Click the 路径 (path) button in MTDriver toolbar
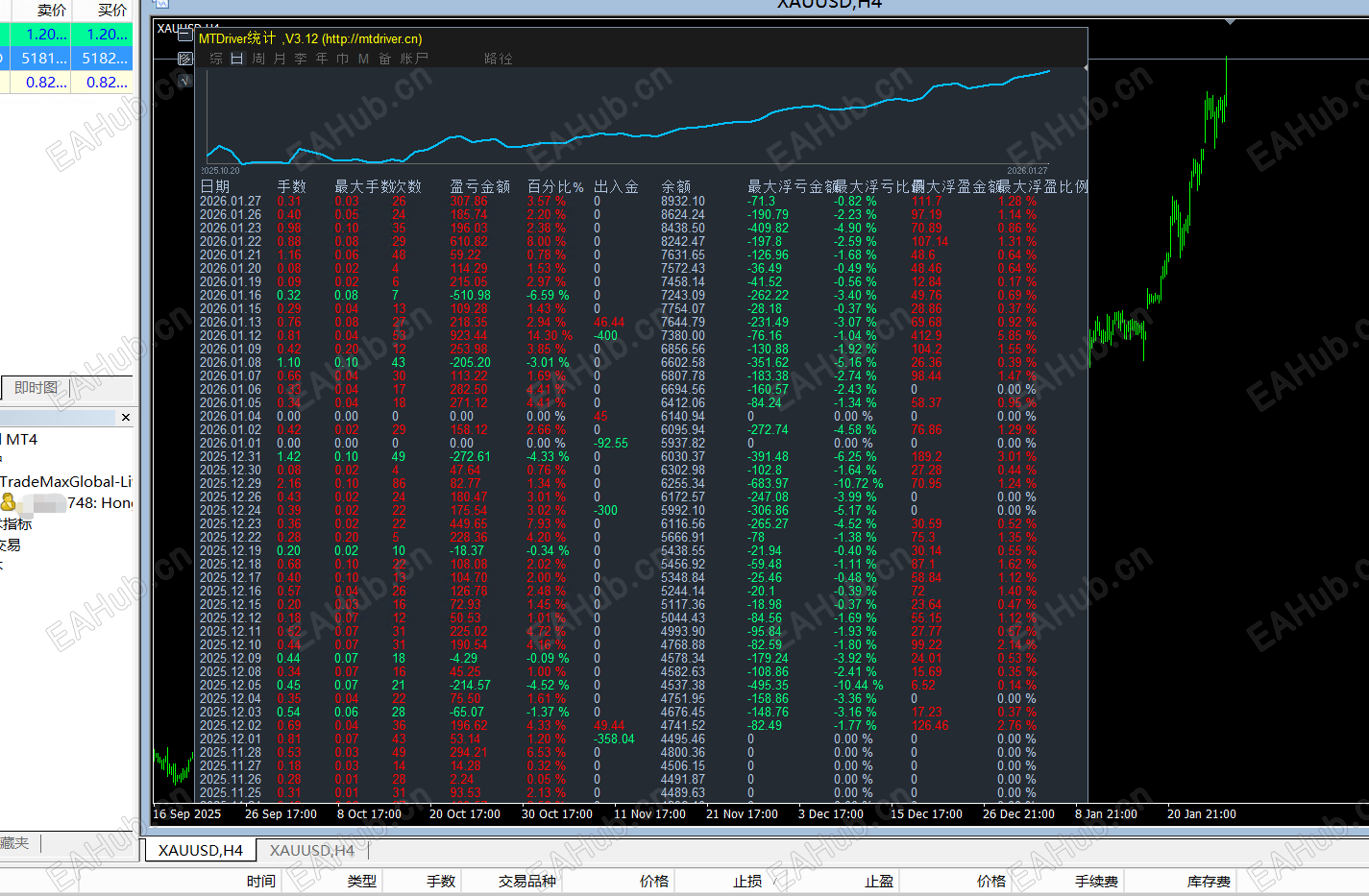The width and height of the screenshot is (1369, 896). [x=498, y=58]
